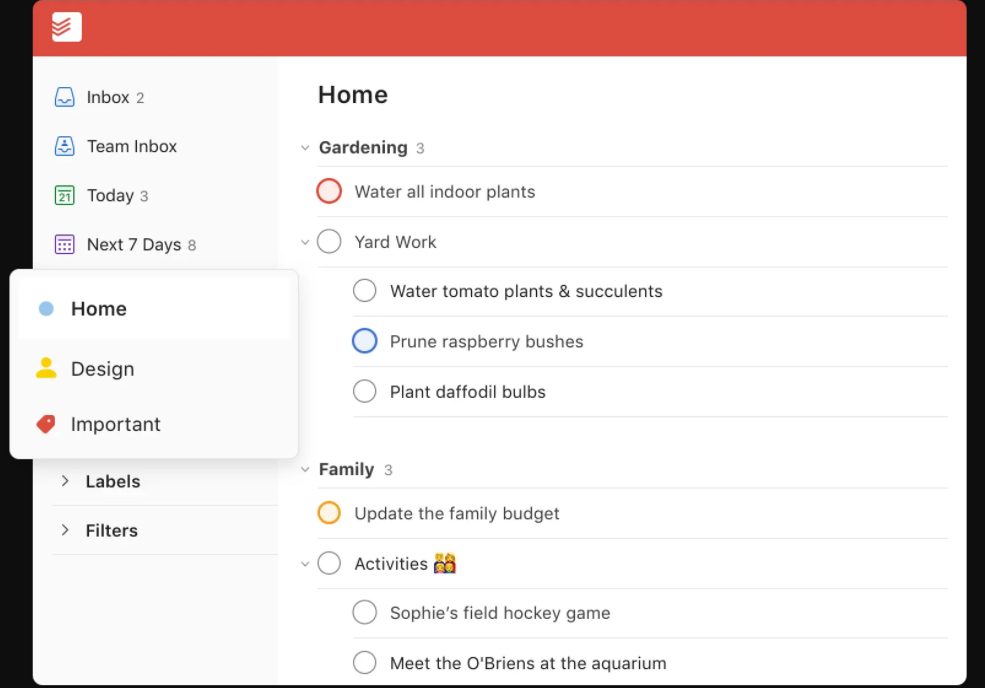Click the family emoji next to Activities

click(445, 564)
